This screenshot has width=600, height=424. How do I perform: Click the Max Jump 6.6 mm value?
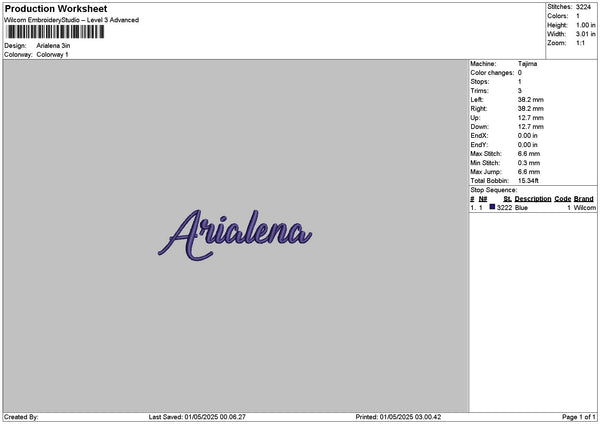pos(529,172)
